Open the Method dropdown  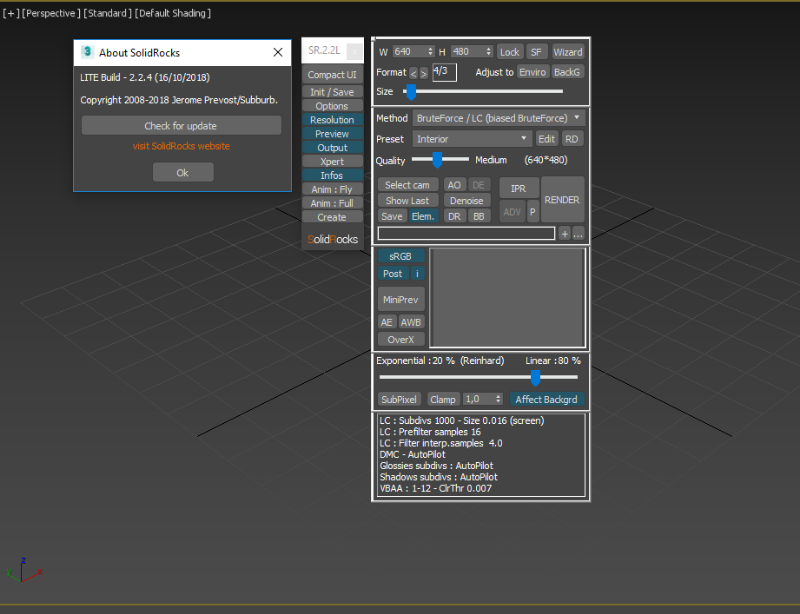point(498,118)
